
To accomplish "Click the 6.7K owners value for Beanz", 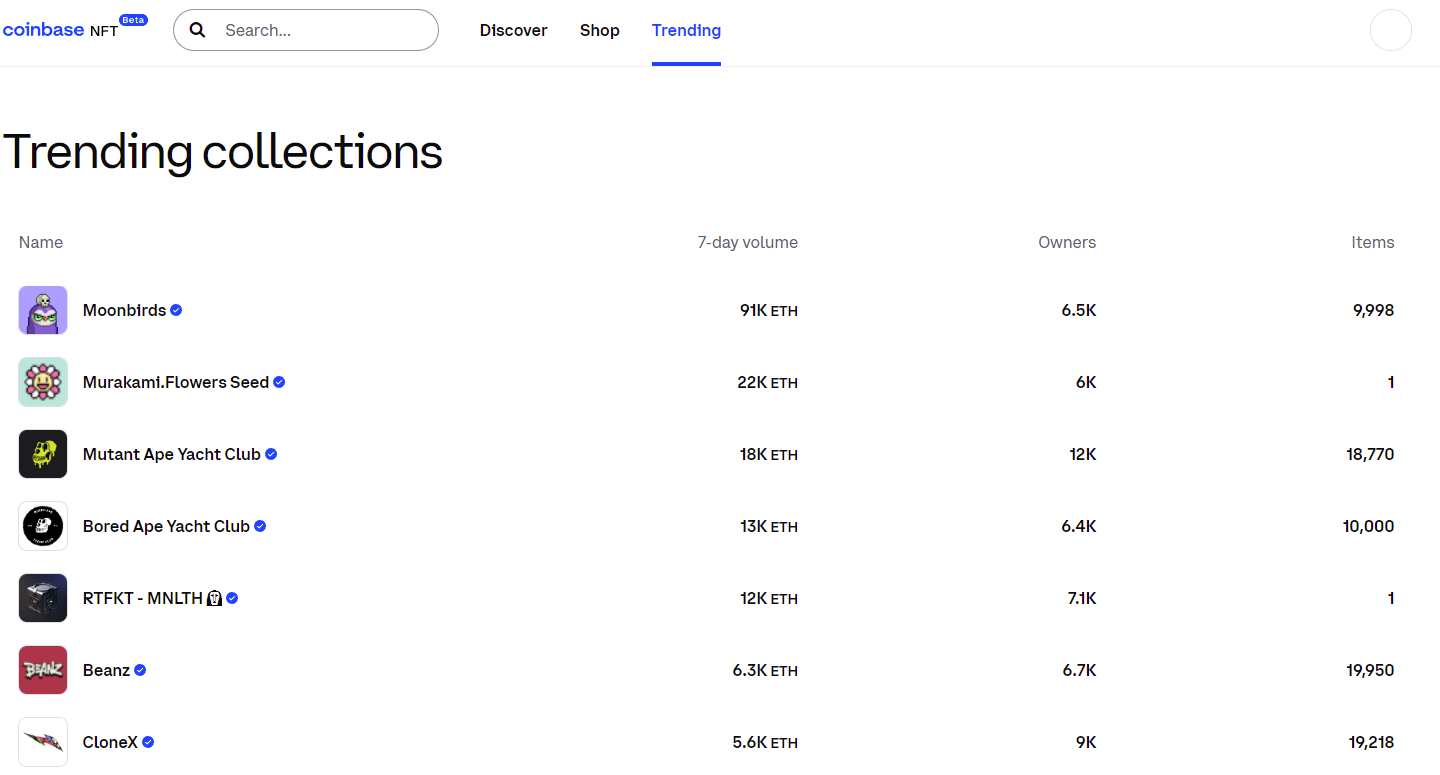I will (x=1079, y=670).
